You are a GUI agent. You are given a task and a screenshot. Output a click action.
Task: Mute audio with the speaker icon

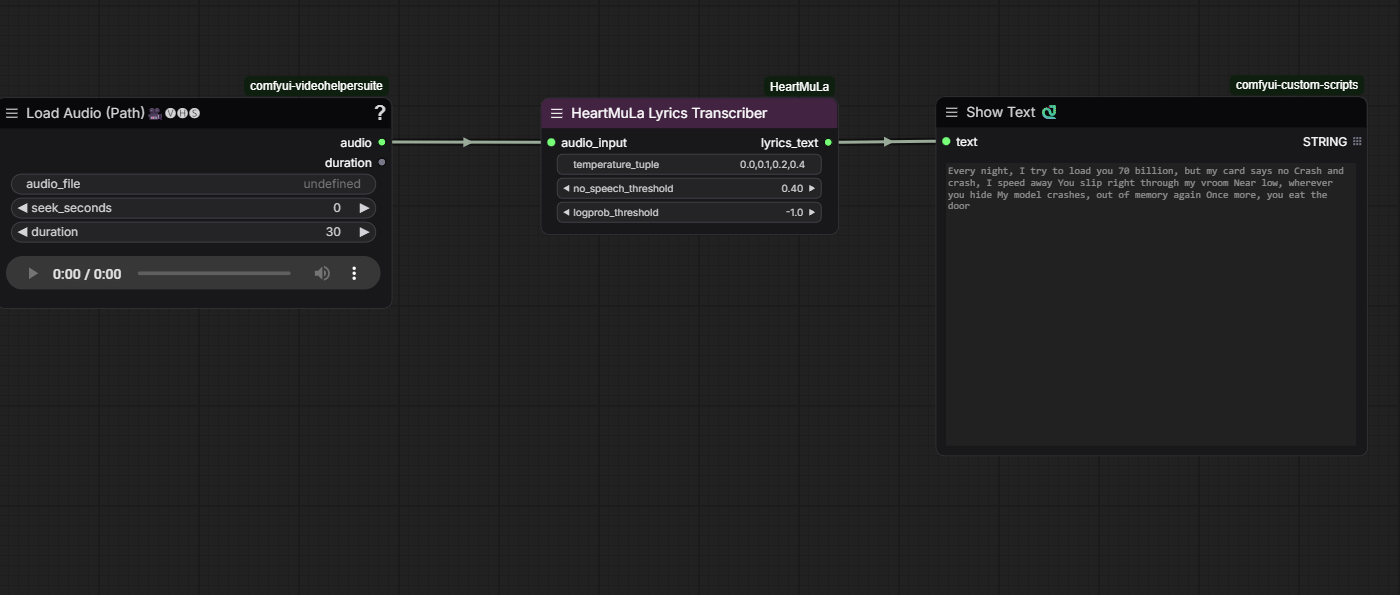[322, 273]
